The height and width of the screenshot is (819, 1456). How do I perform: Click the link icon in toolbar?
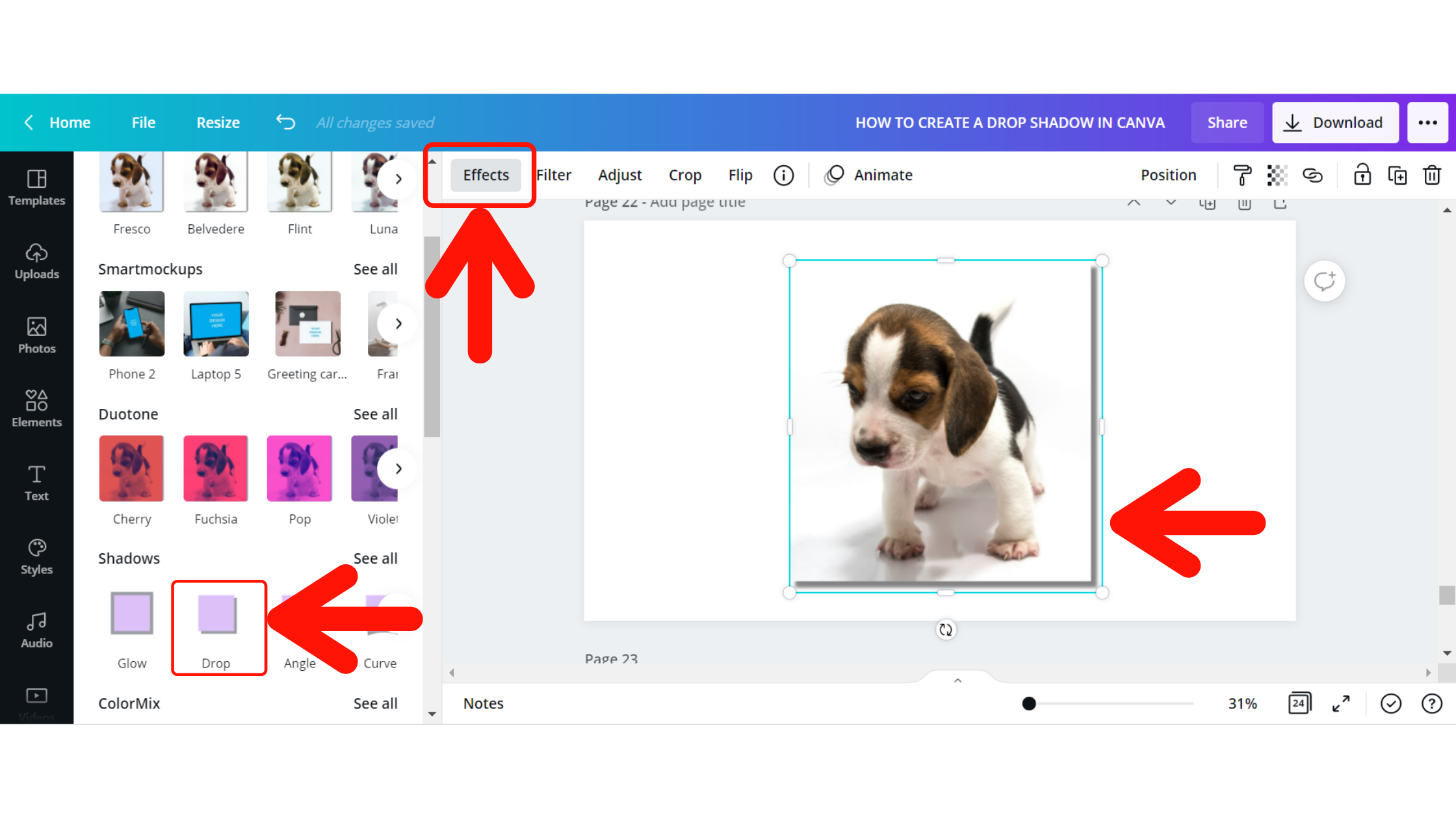pyautogui.click(x=1312, y=175)
